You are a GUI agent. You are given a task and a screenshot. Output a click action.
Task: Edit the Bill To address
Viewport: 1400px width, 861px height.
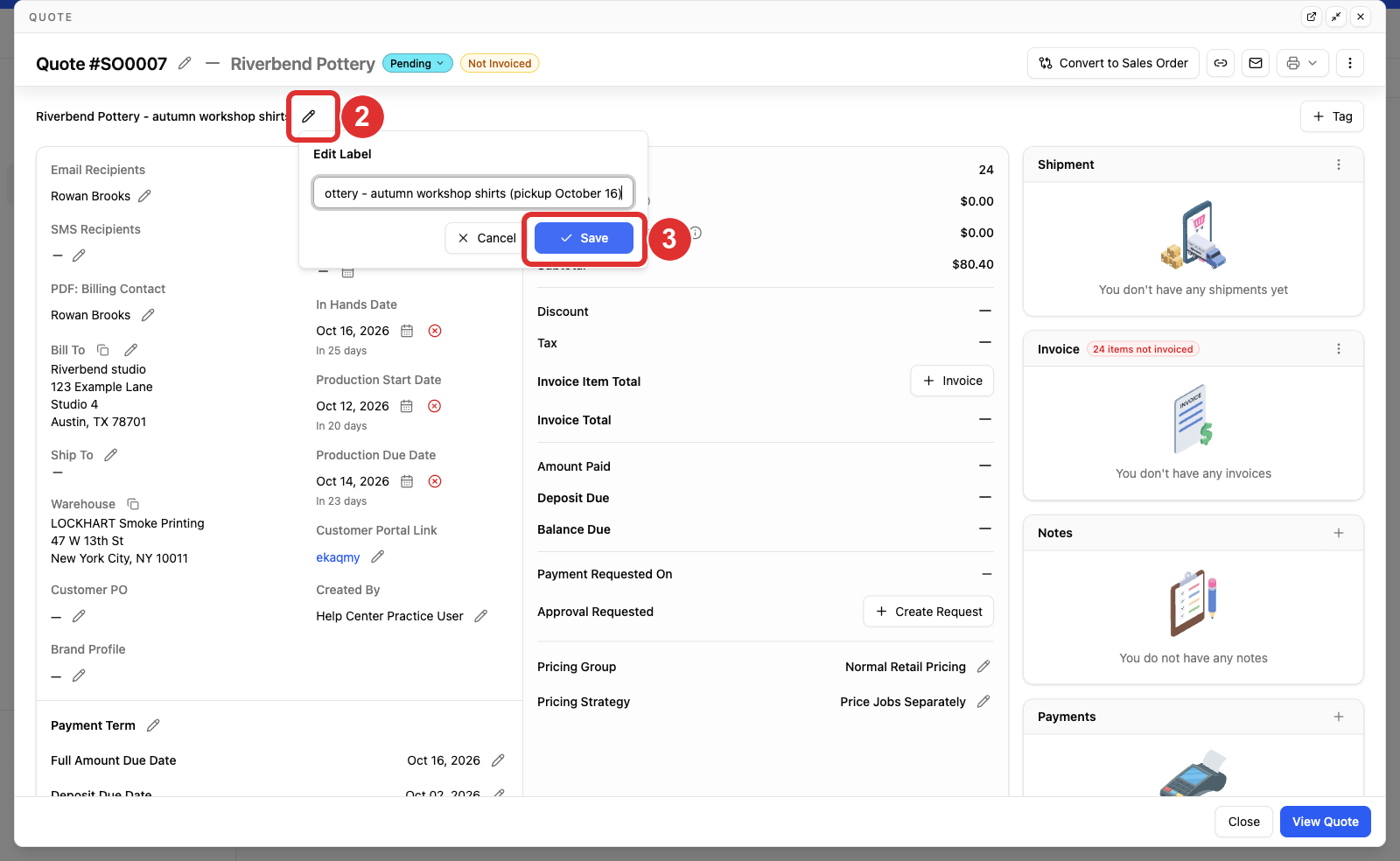(131, 350)
